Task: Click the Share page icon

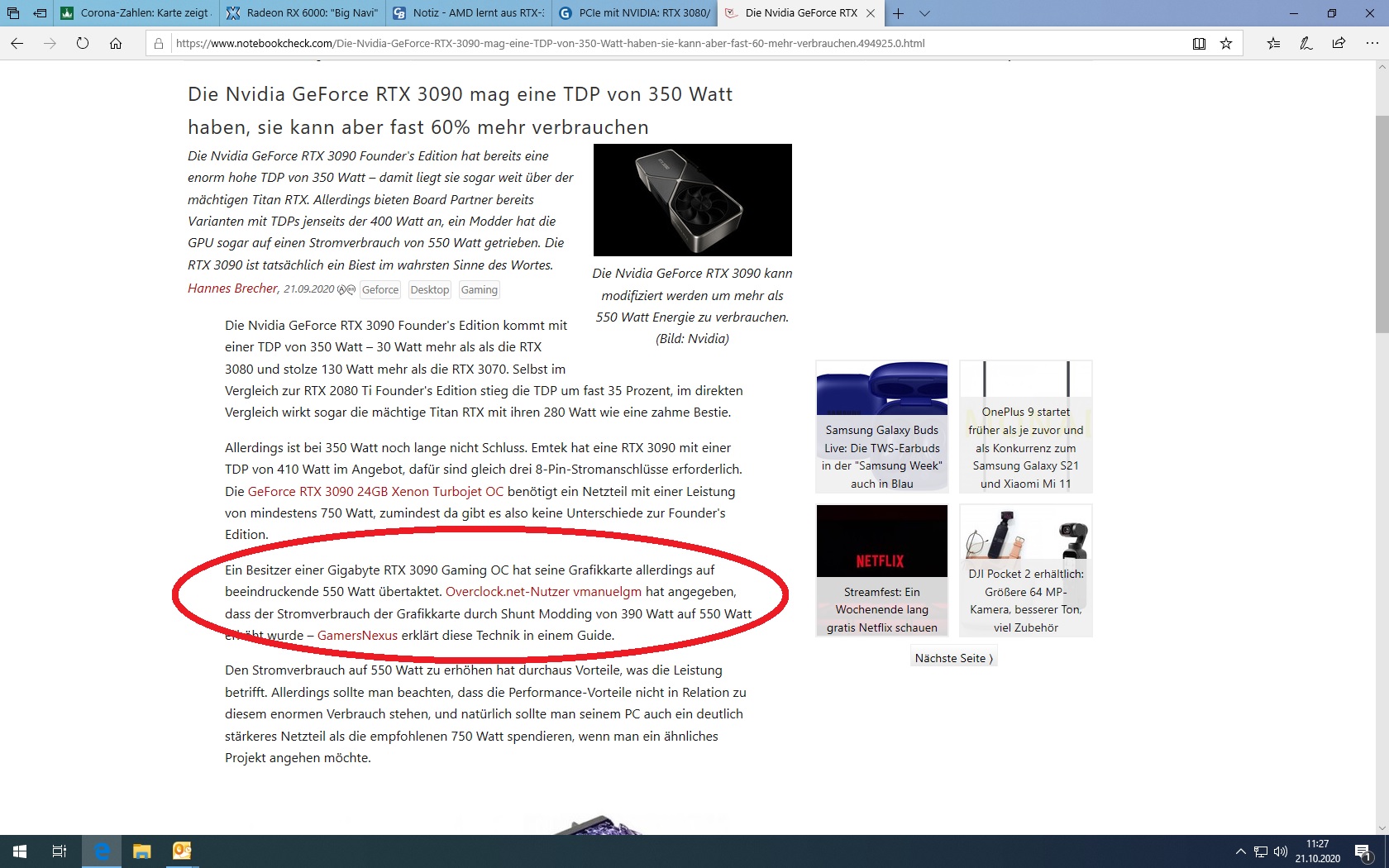Action: pos(1339,44)
